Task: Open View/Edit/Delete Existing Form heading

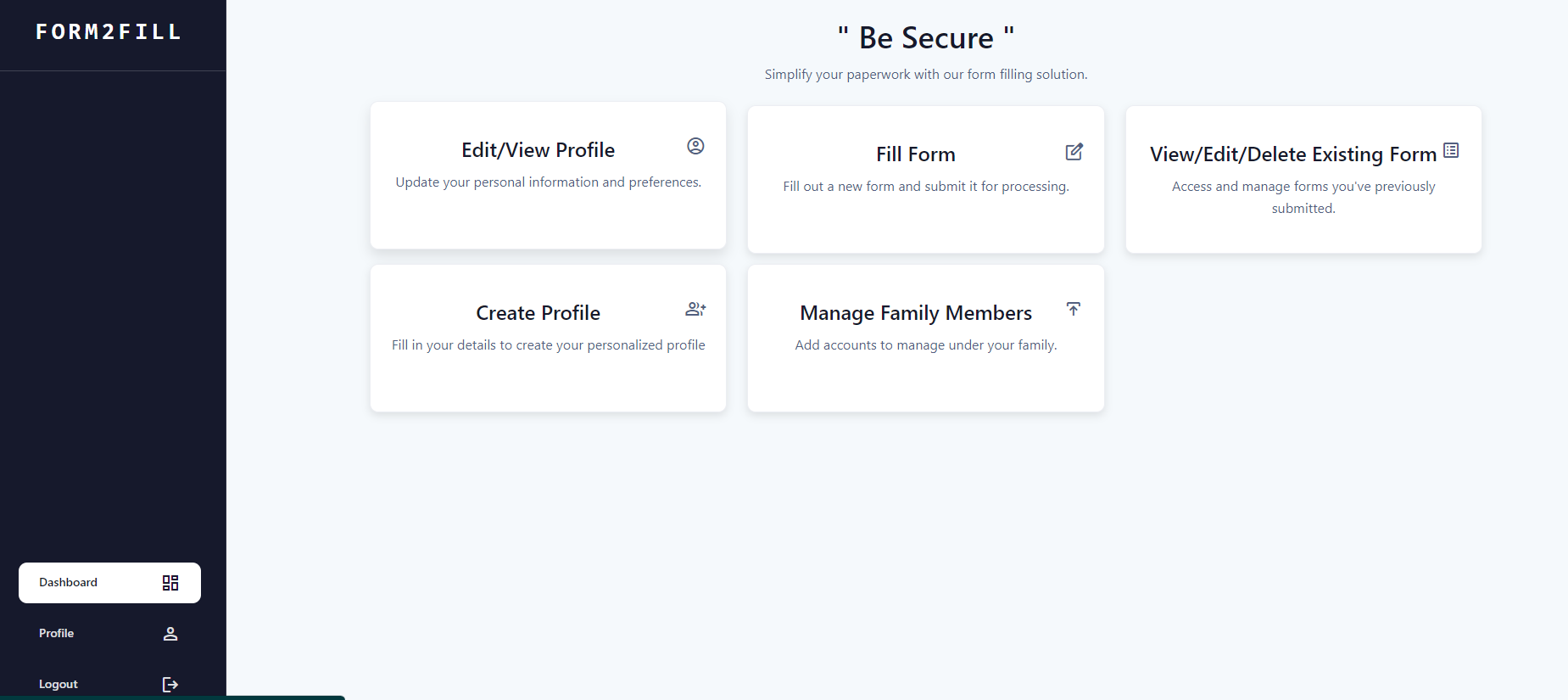Action: 1292,154
